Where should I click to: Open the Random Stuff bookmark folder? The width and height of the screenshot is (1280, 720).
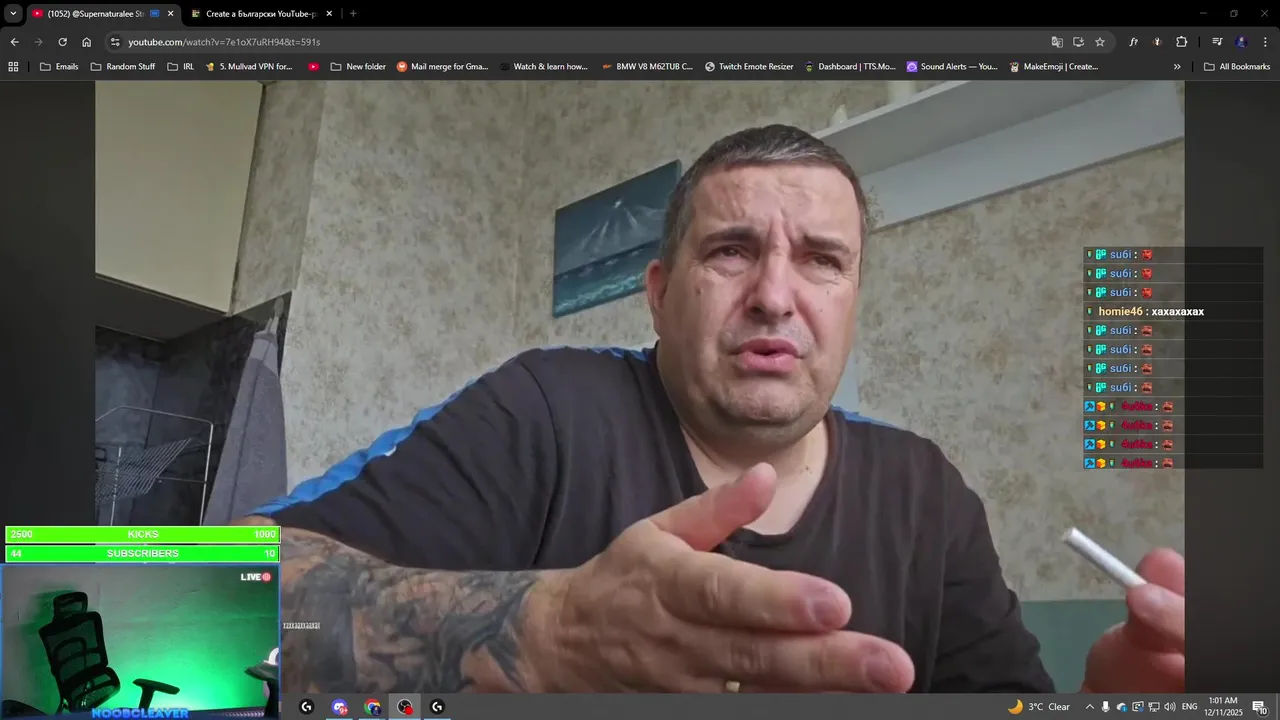[x=123, y=66]
